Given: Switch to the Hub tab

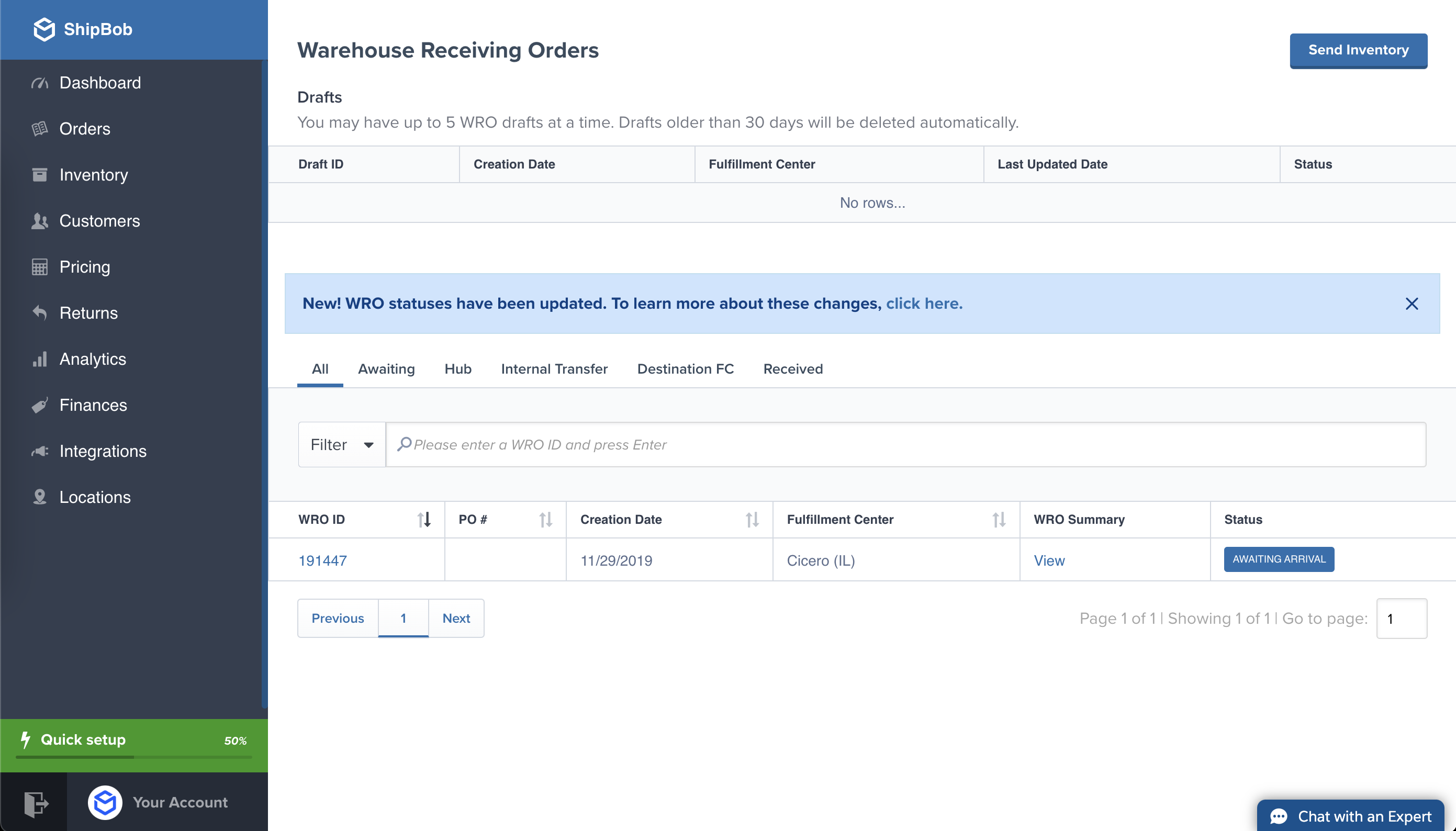Looking at the screenshot, I should pos(458,369).
